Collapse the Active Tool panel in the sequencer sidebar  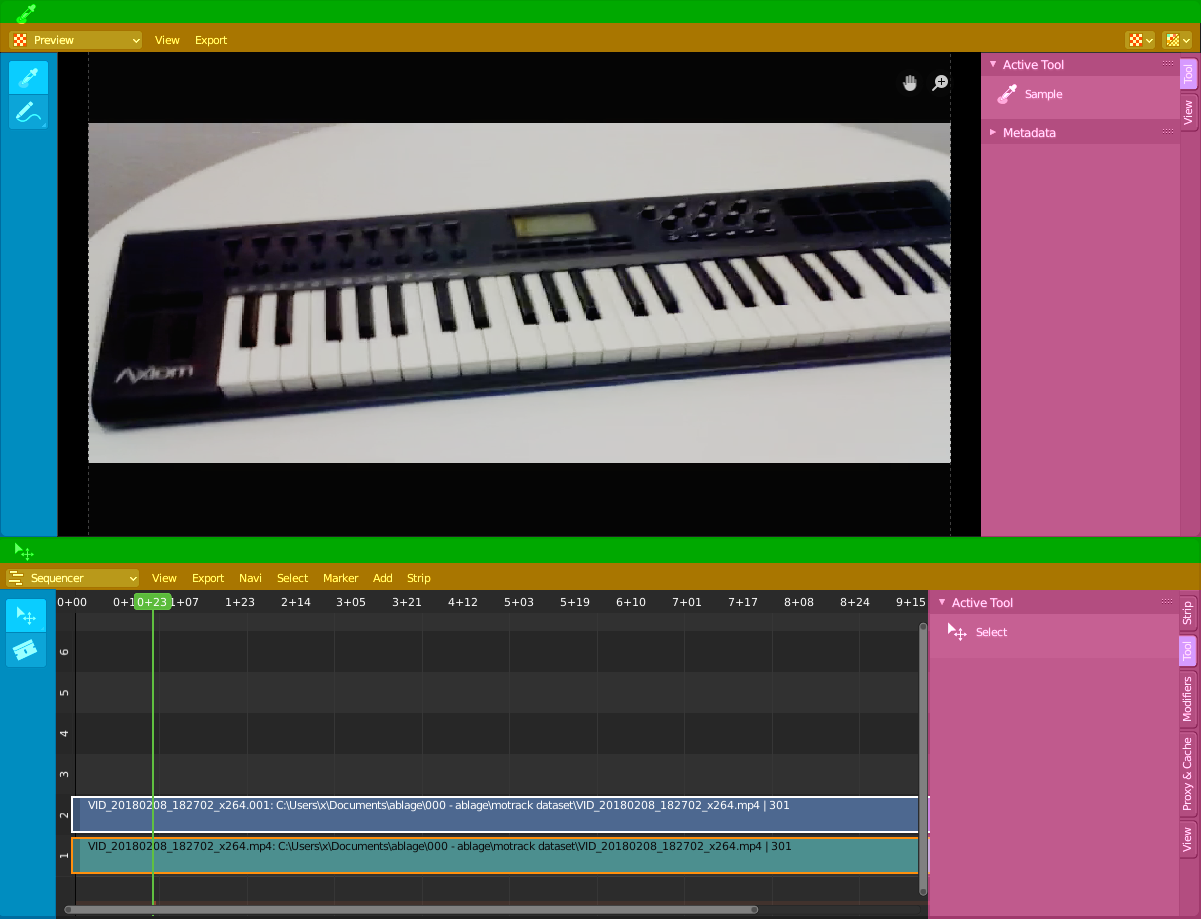942,602
